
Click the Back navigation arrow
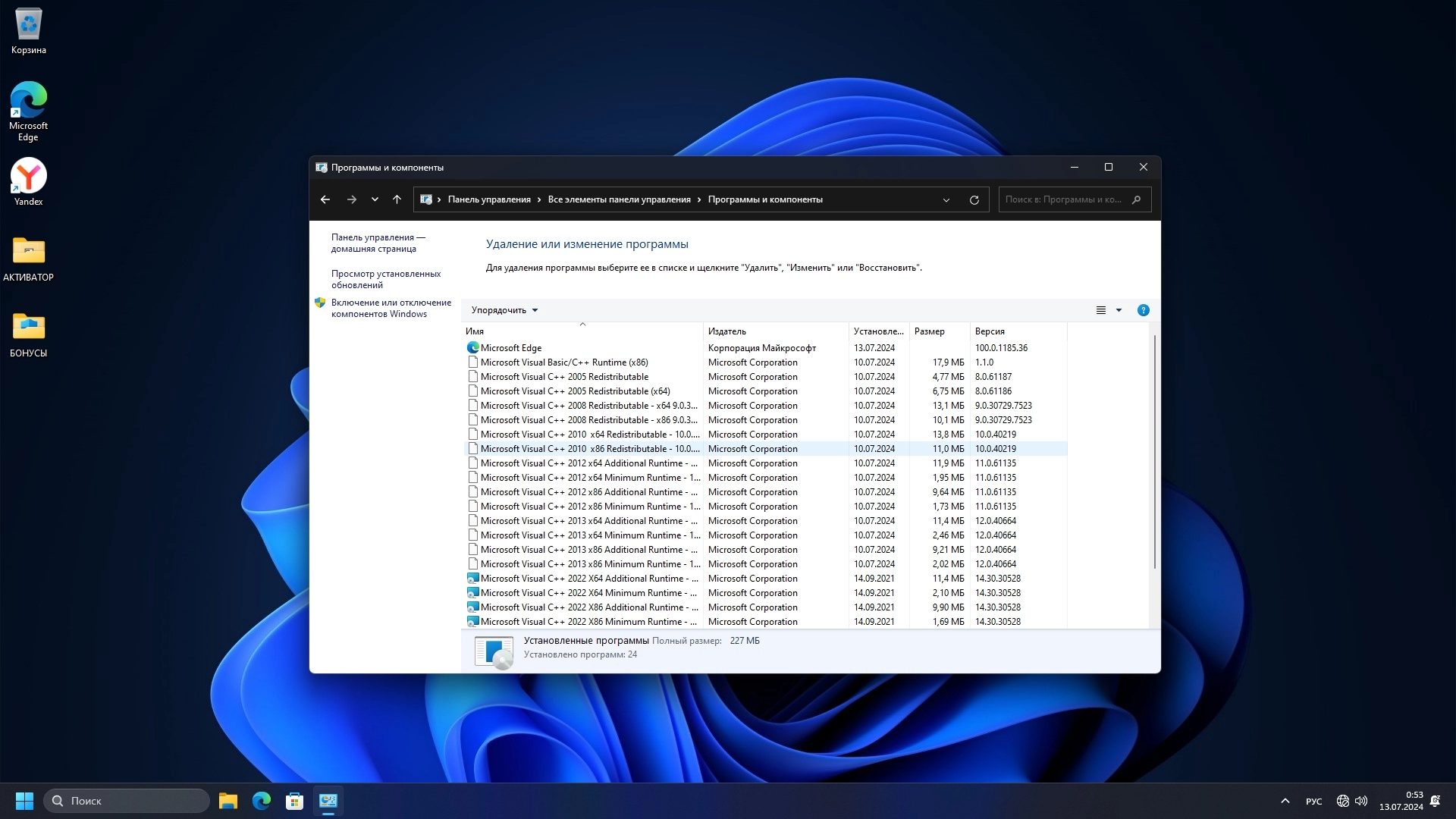point(325,199)
